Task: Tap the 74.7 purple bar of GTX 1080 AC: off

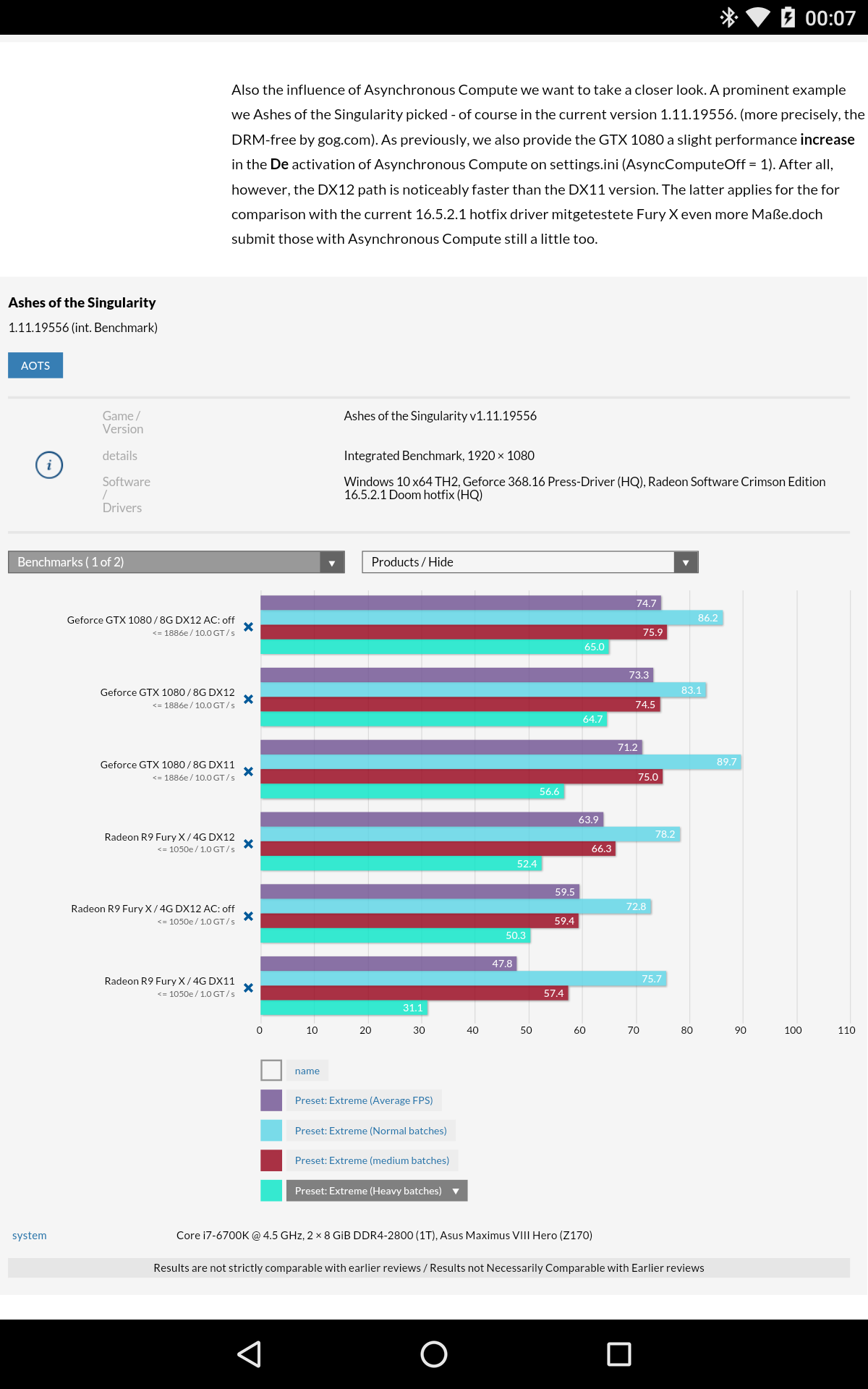Action: pos(461,603)
